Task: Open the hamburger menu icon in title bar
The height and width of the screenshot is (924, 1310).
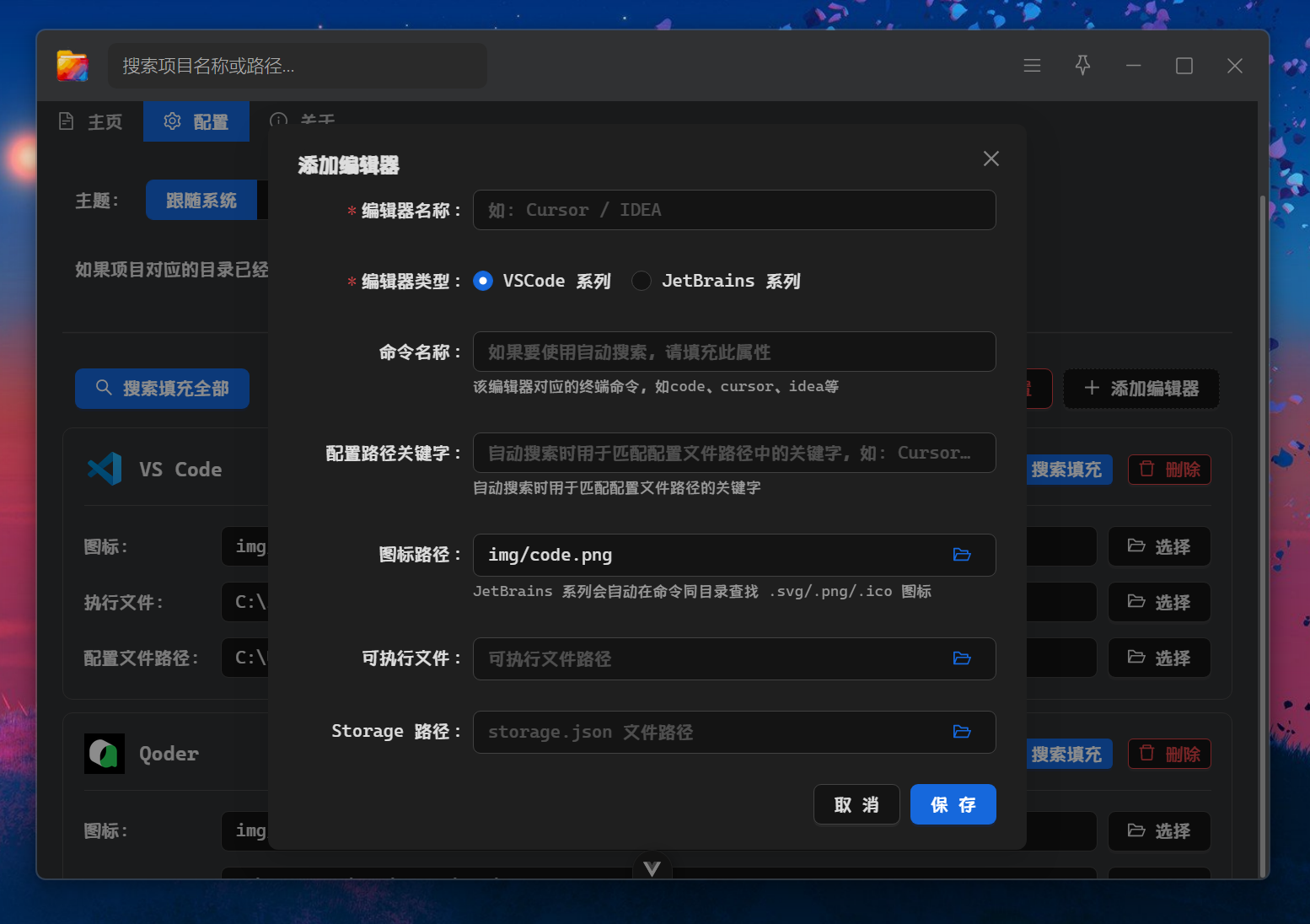Action: point(1032,66)
